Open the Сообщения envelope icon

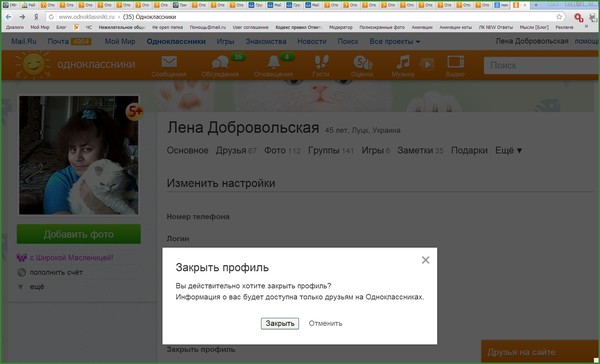[169, 62]
